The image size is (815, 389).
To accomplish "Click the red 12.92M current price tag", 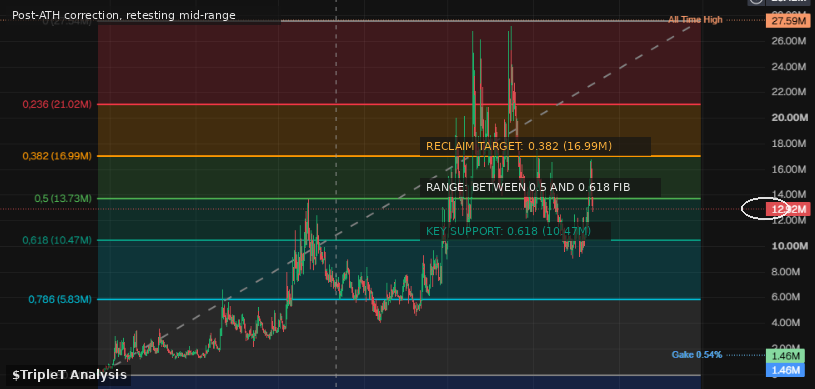I will pos(787,210).
